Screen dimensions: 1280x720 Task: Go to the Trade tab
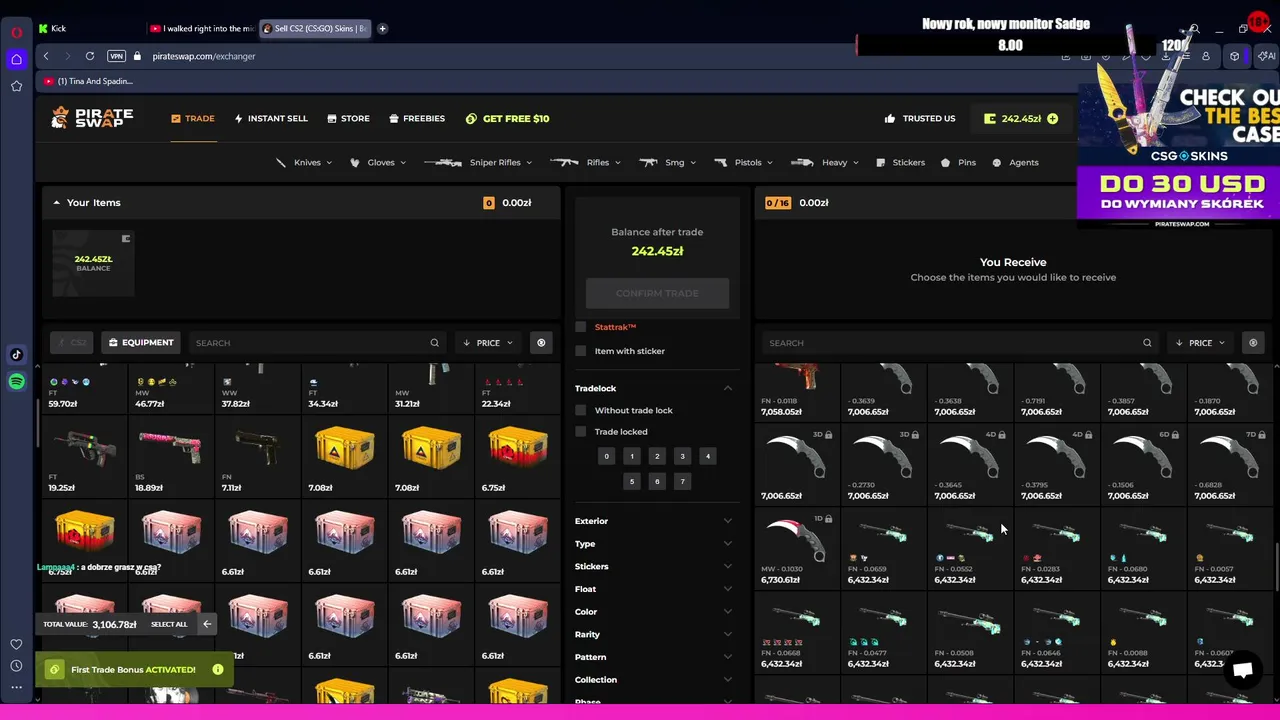click(193, 119)
